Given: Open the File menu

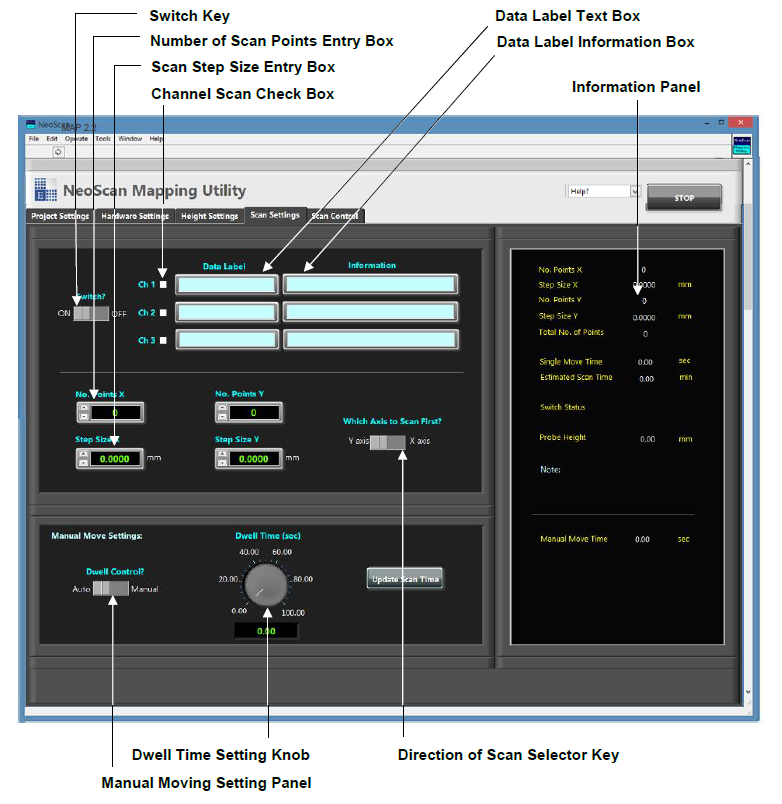Looking at the screenshot, I should (34, 138).
